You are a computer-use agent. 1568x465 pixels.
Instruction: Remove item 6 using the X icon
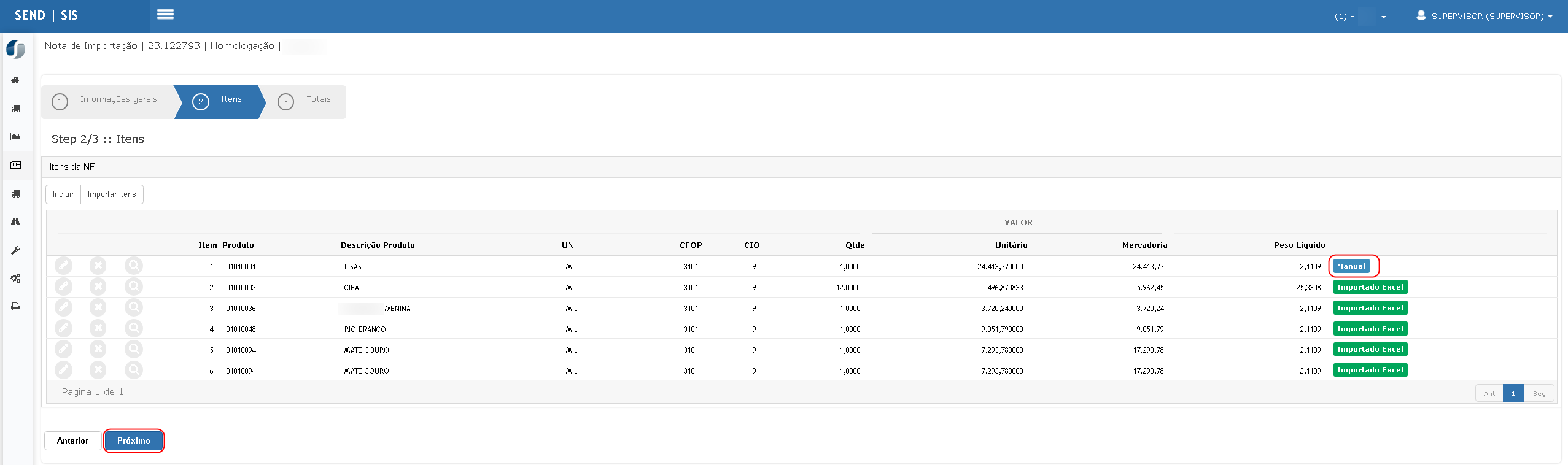98,371
